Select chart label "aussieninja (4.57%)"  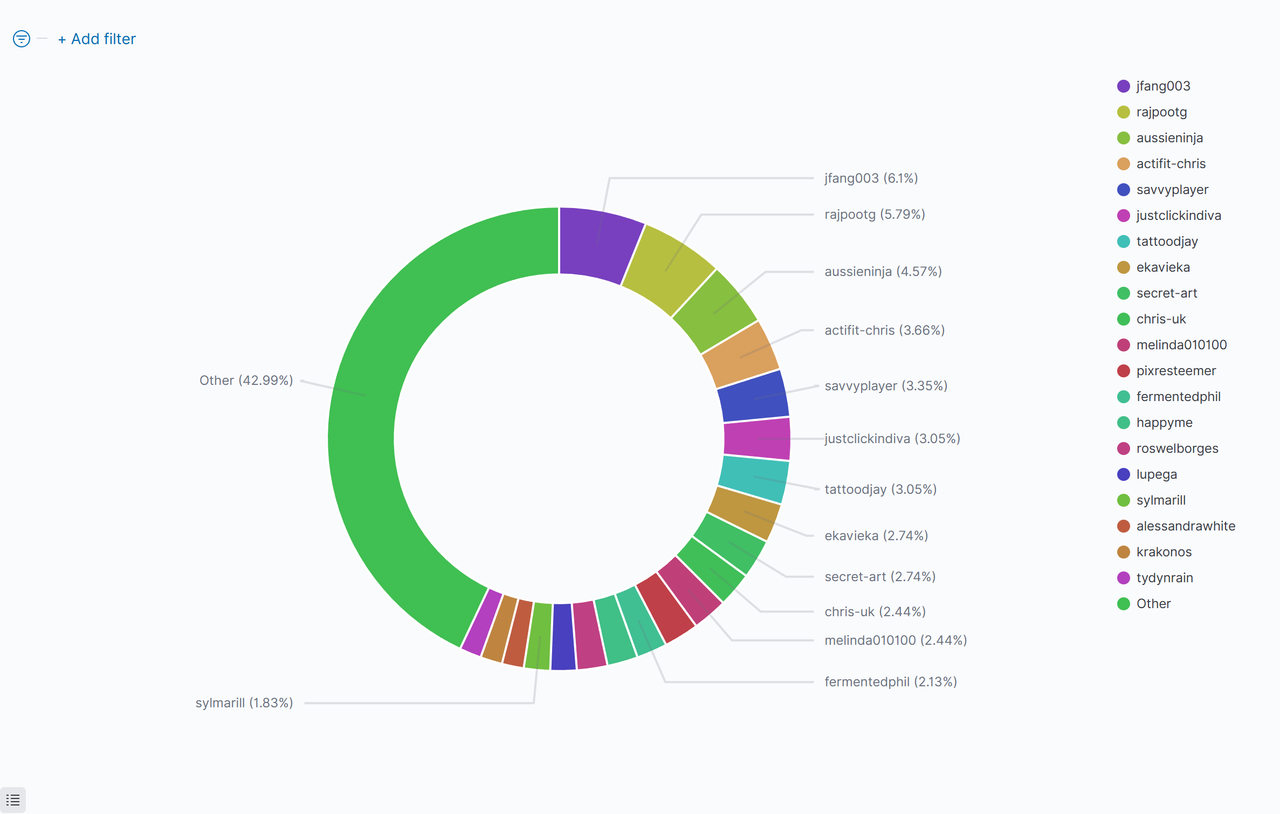click(x=883, y=271)
